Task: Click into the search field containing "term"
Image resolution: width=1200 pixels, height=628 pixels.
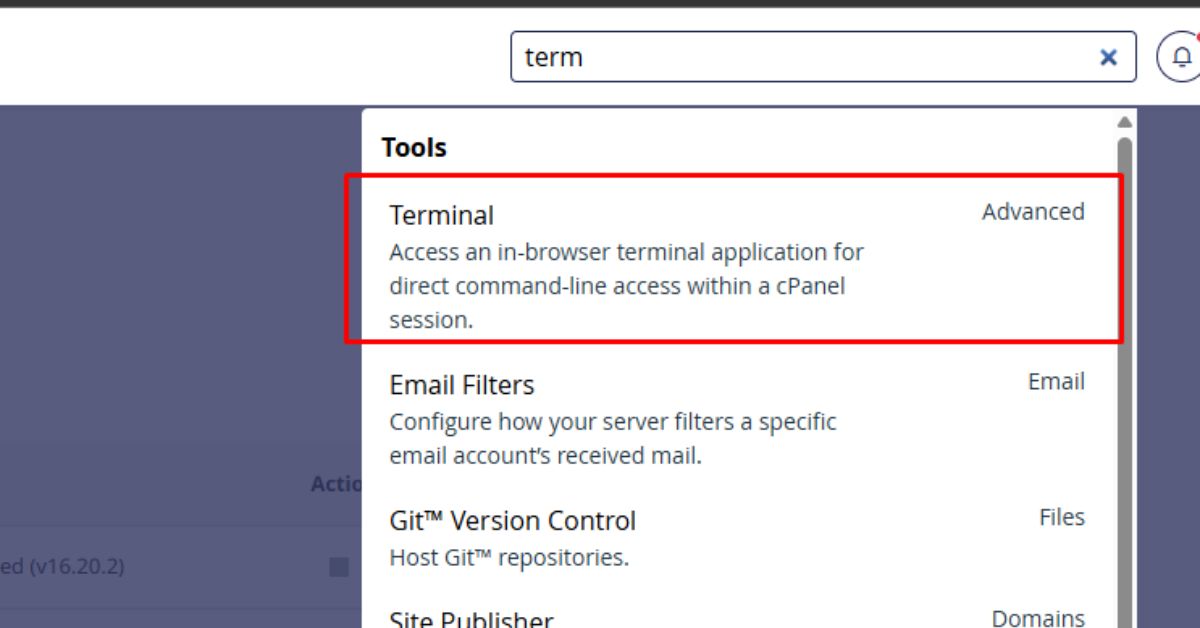Action: point(823,57)
